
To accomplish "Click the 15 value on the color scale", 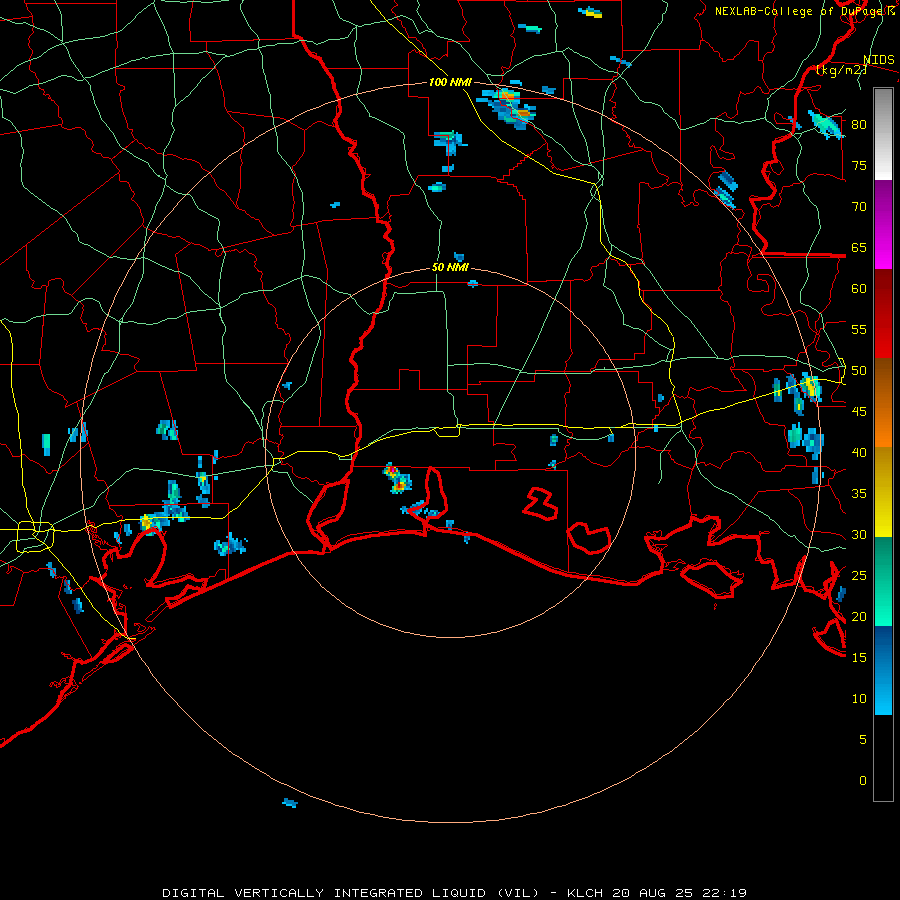I will (859, 658).
